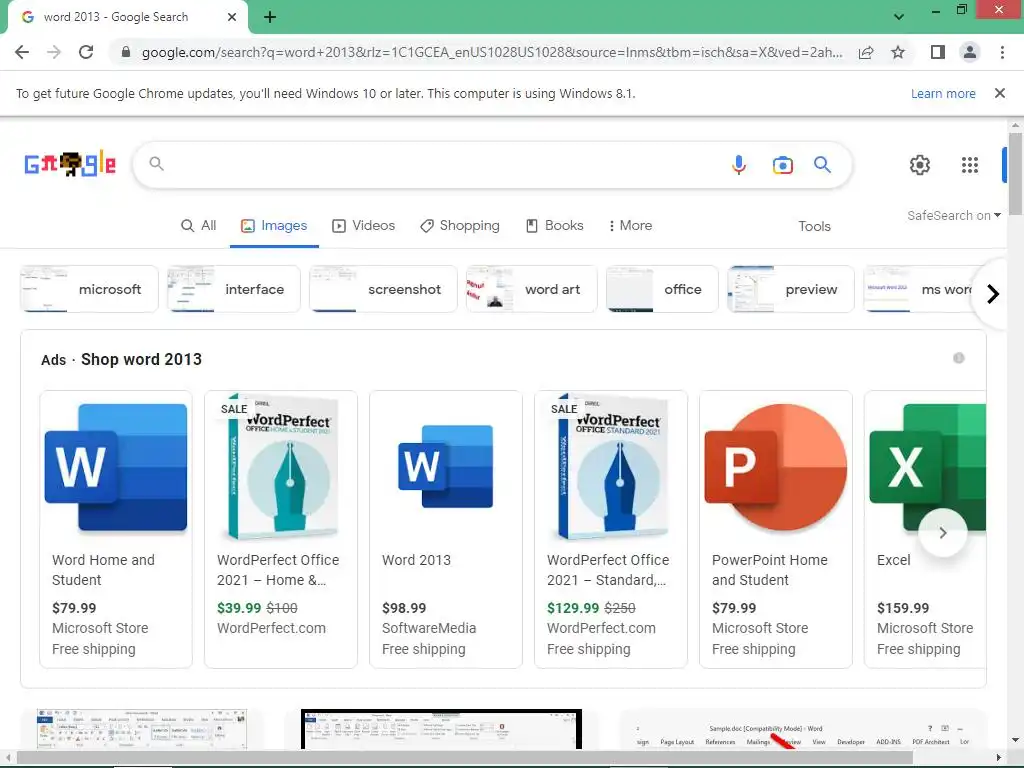1024x768 pixels.
Task: Open the Shopping tab
Action: pyautogui.click(x=460, y=225)
